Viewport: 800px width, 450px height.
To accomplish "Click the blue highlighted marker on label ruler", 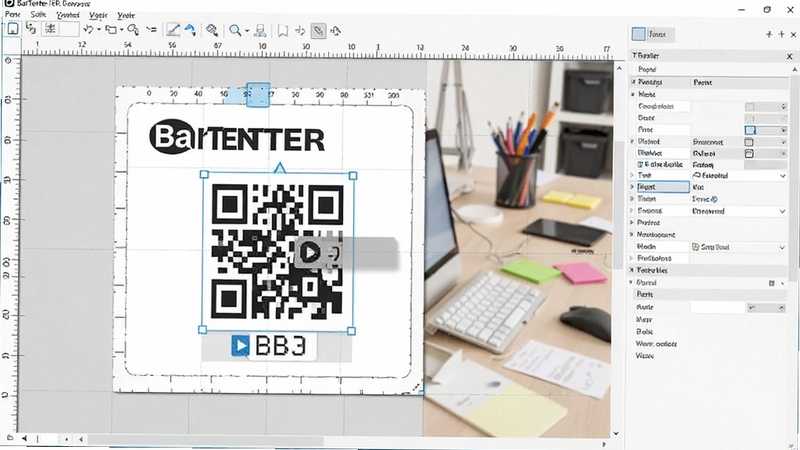I will [258, 95].
